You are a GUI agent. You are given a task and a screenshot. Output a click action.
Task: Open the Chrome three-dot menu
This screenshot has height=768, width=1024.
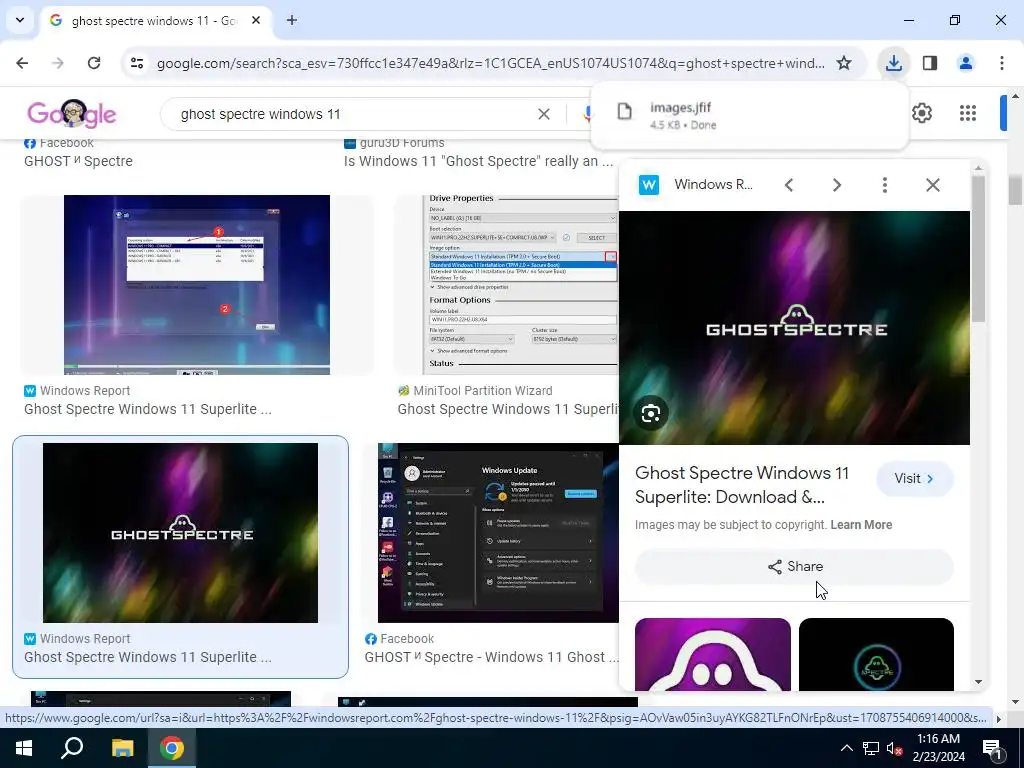coord(1001,63)
